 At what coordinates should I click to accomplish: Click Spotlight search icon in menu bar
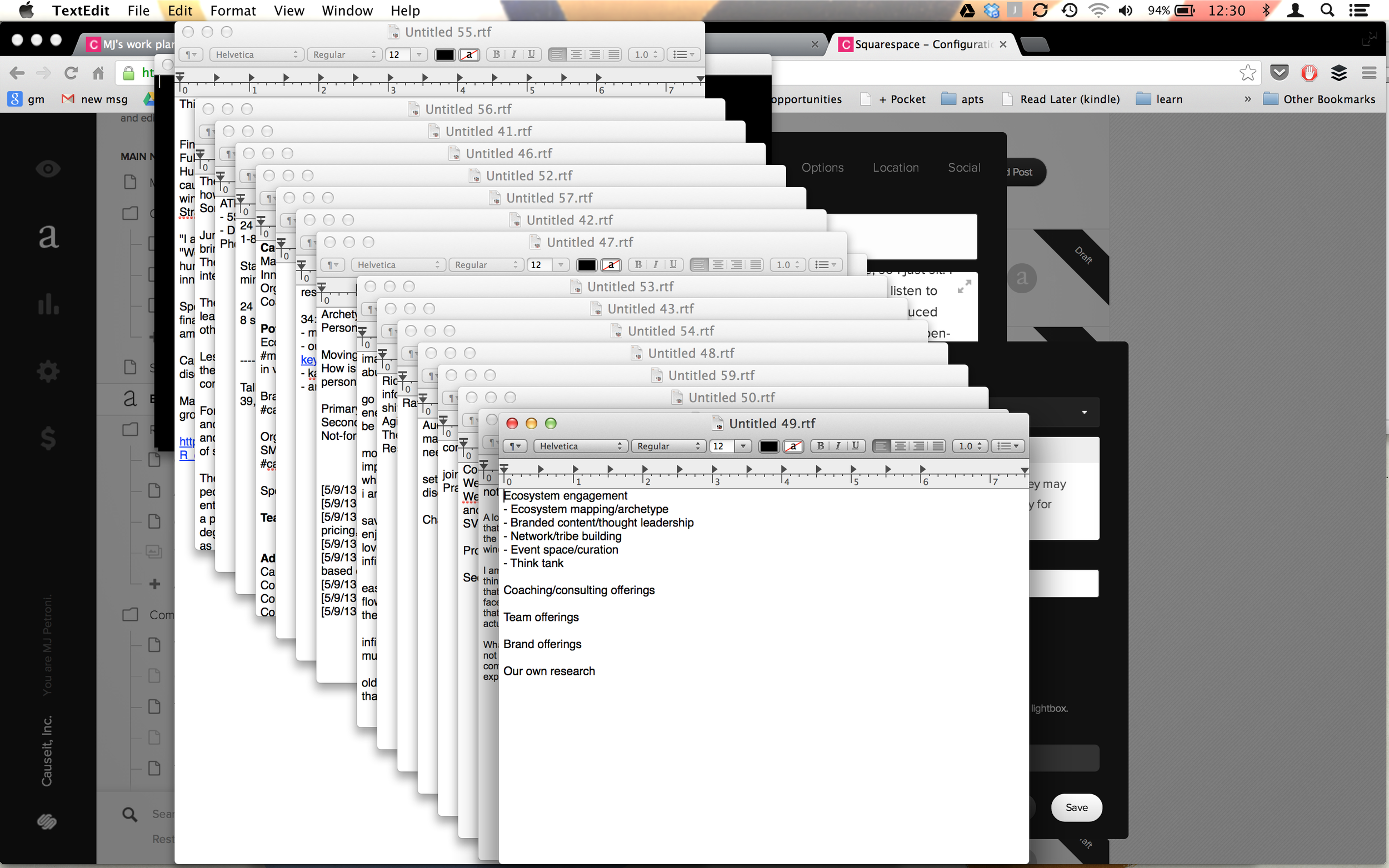point(1327,11)
